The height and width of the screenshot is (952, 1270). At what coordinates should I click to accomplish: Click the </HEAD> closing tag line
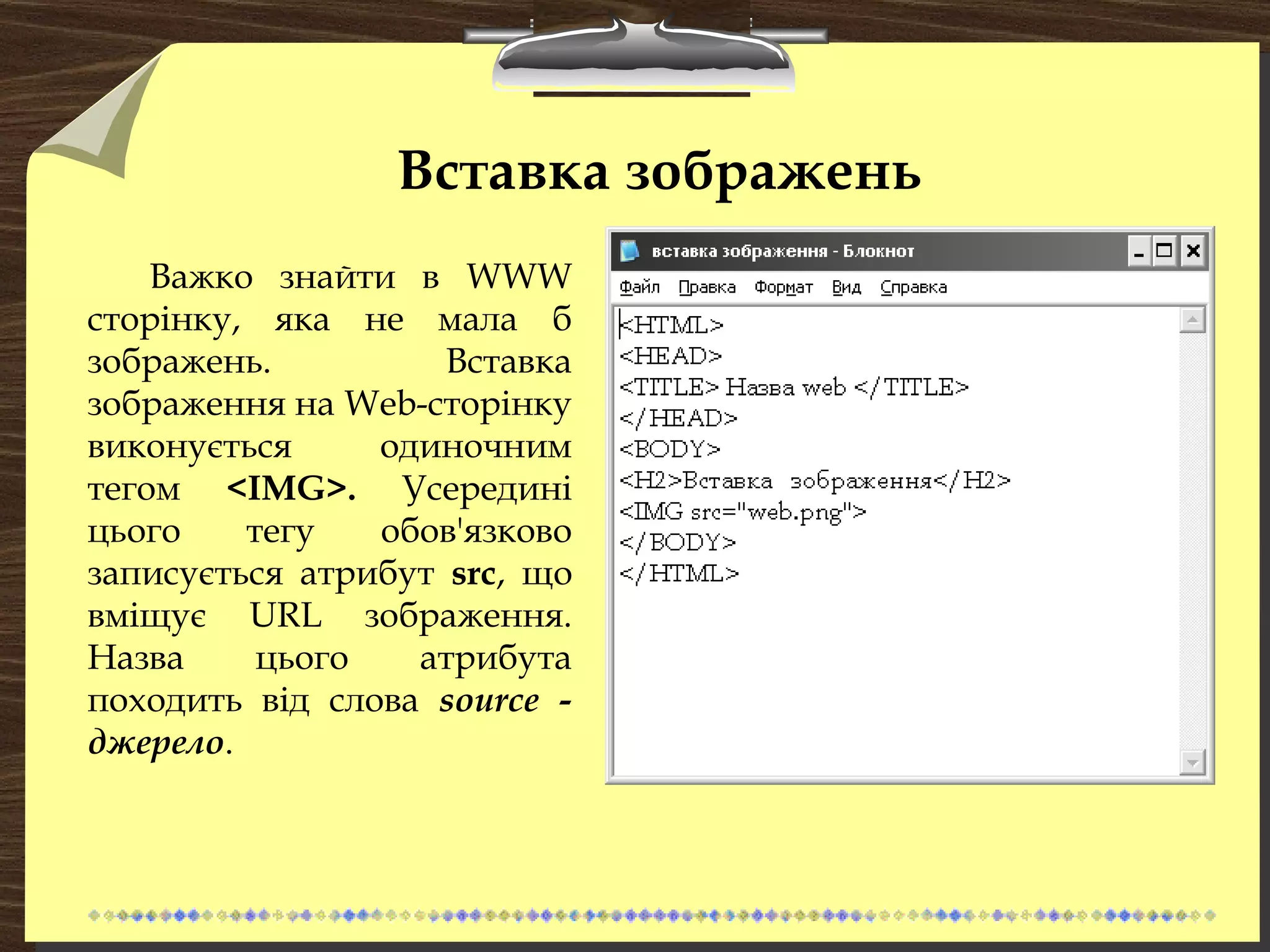point(678,418)
